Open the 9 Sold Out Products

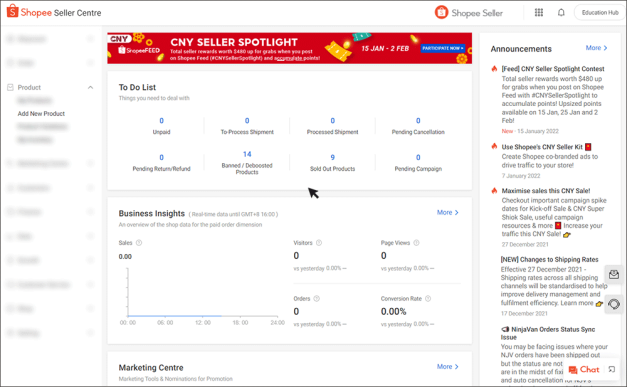click(332, 157)
